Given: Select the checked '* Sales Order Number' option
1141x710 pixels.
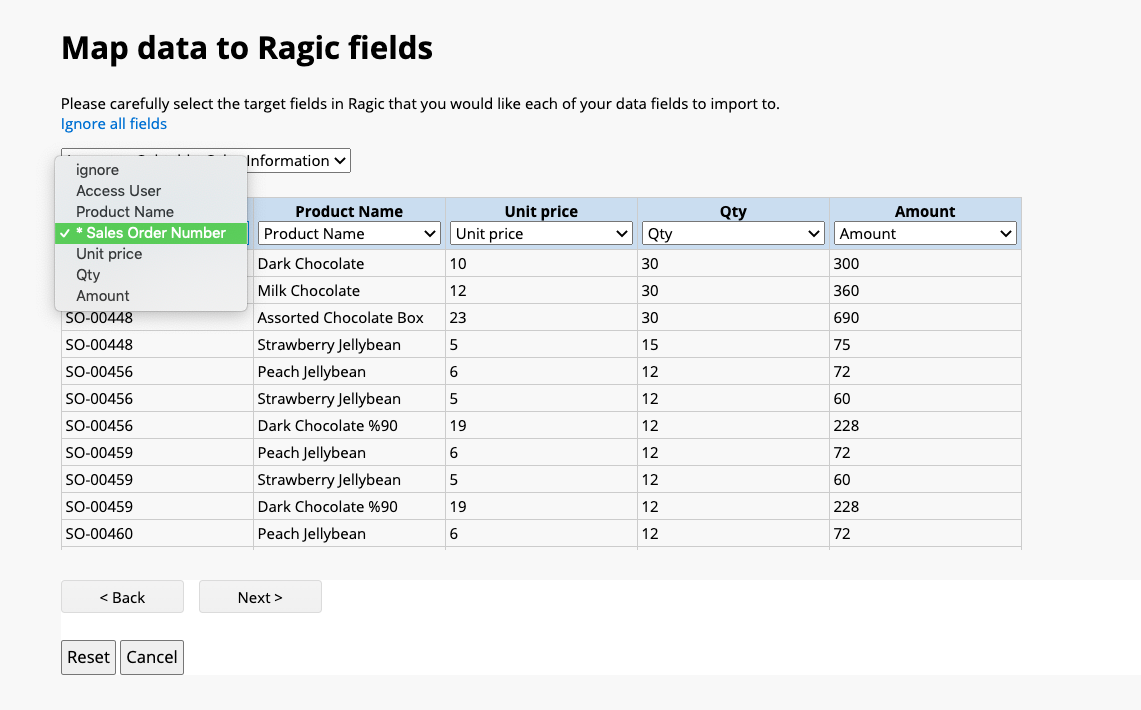Looking at the screenshot, I should (x=151, y=233).
